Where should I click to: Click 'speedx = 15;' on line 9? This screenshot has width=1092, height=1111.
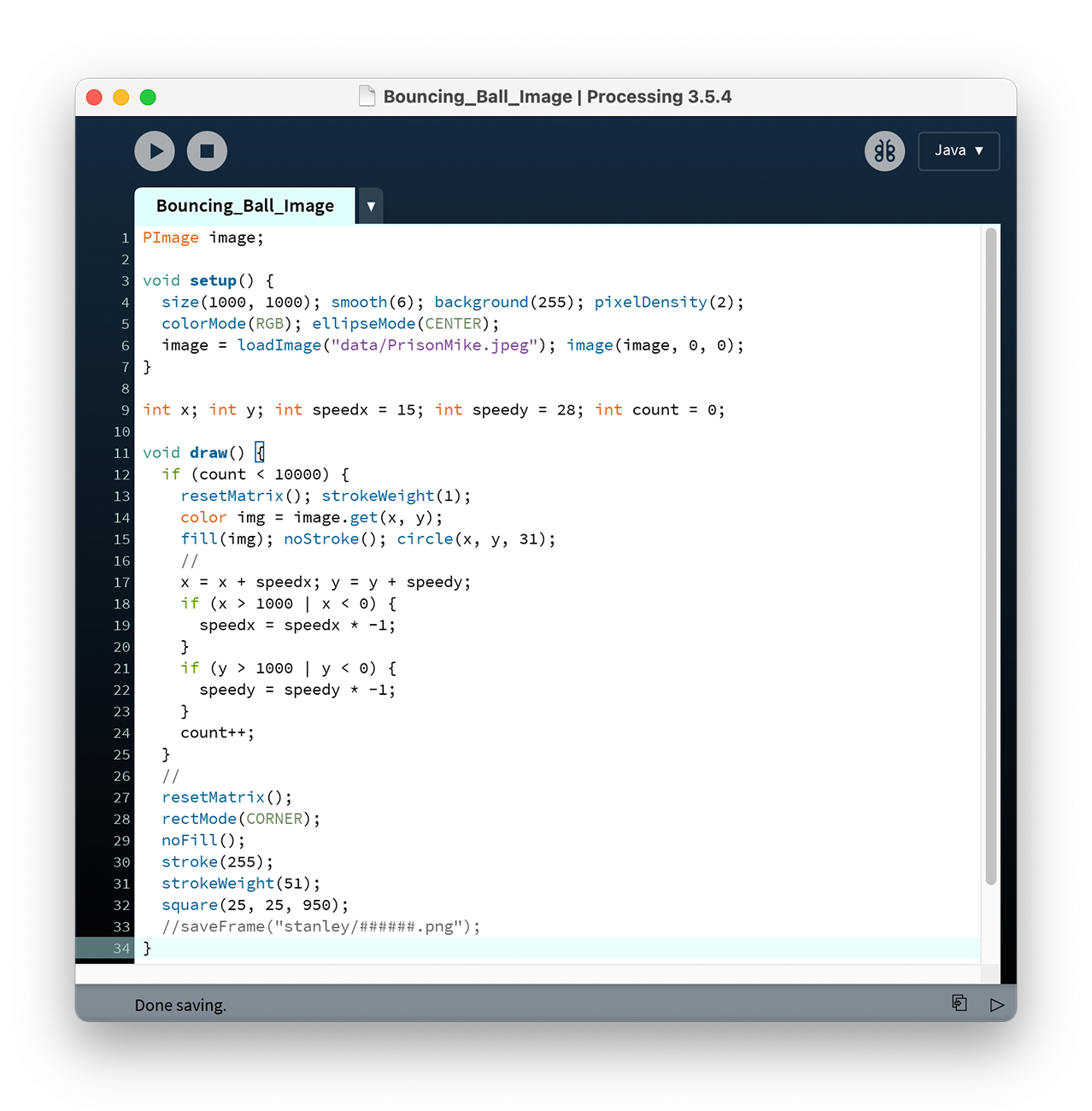[x=368, y=409]
